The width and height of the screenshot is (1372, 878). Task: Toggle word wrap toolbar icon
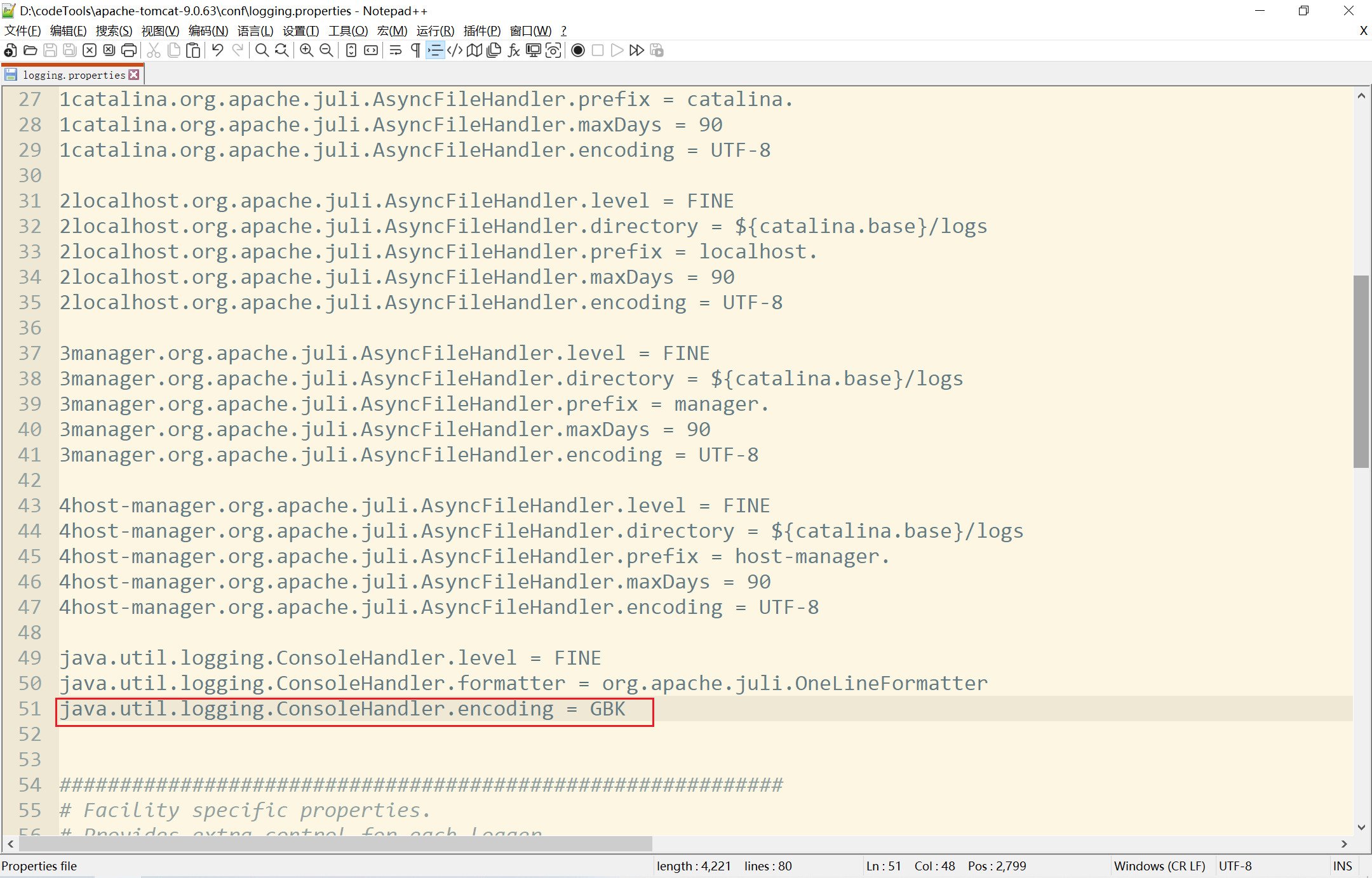(x=396, y=51)
